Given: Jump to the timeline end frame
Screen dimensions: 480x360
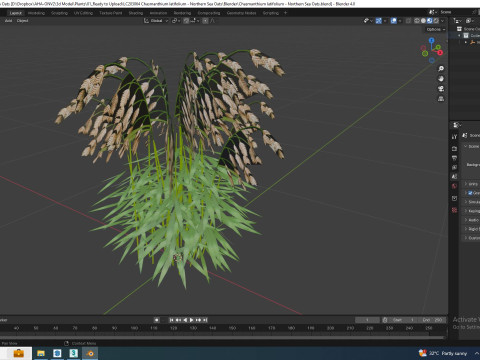Looking at the screenshot, I should point(205,320).
